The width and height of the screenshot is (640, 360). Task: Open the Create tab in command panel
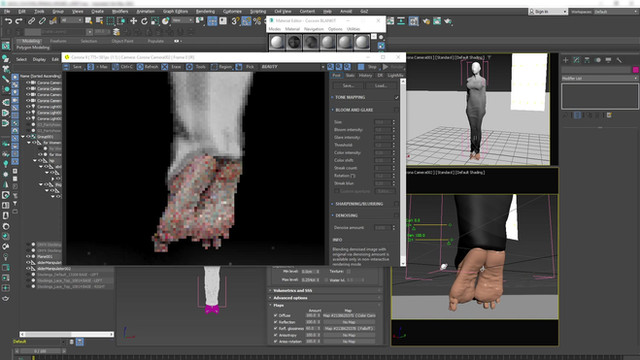[x=566, y=60]
